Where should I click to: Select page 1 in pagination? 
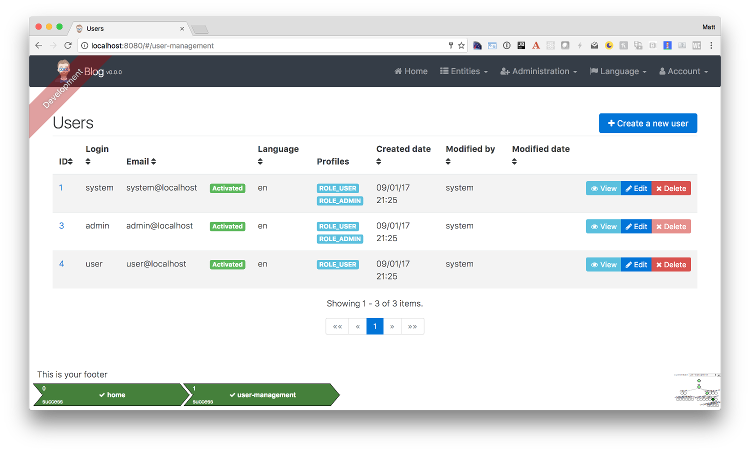(x=375, y=326)
